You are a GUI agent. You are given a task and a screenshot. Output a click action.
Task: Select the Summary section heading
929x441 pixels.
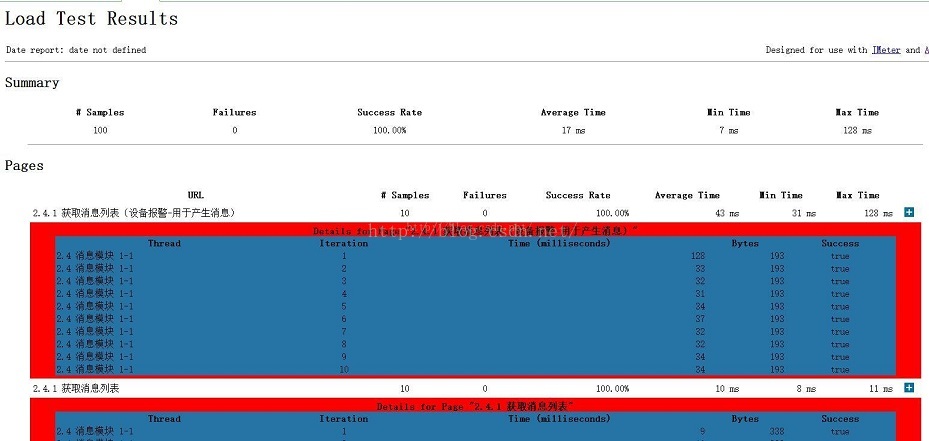32,83
